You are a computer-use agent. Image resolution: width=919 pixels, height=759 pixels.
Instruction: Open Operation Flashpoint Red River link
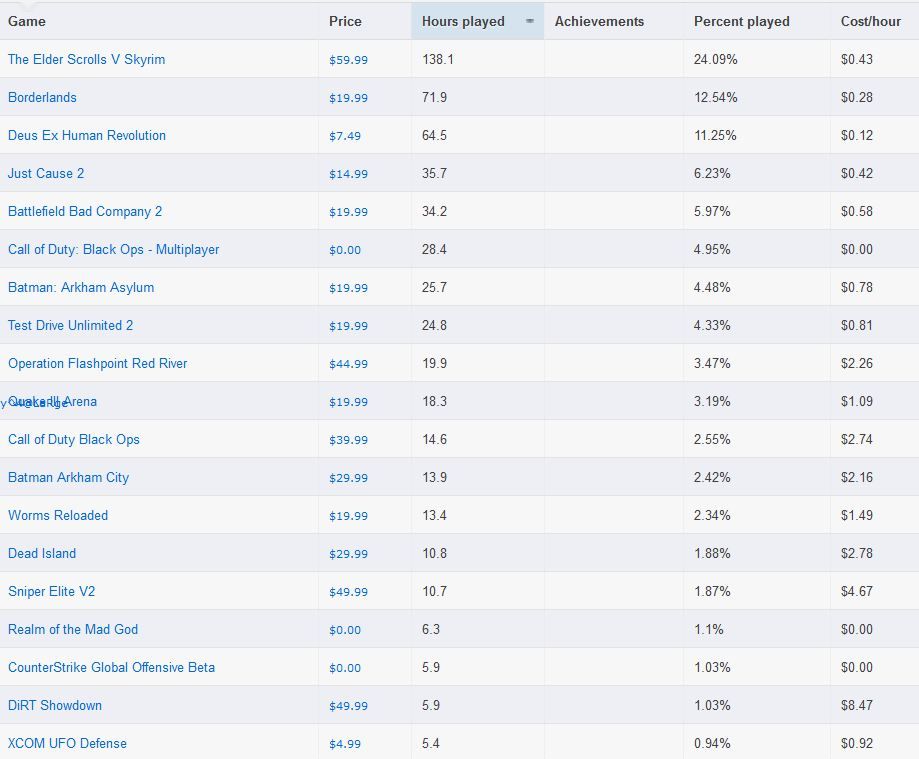pos(97,363)
